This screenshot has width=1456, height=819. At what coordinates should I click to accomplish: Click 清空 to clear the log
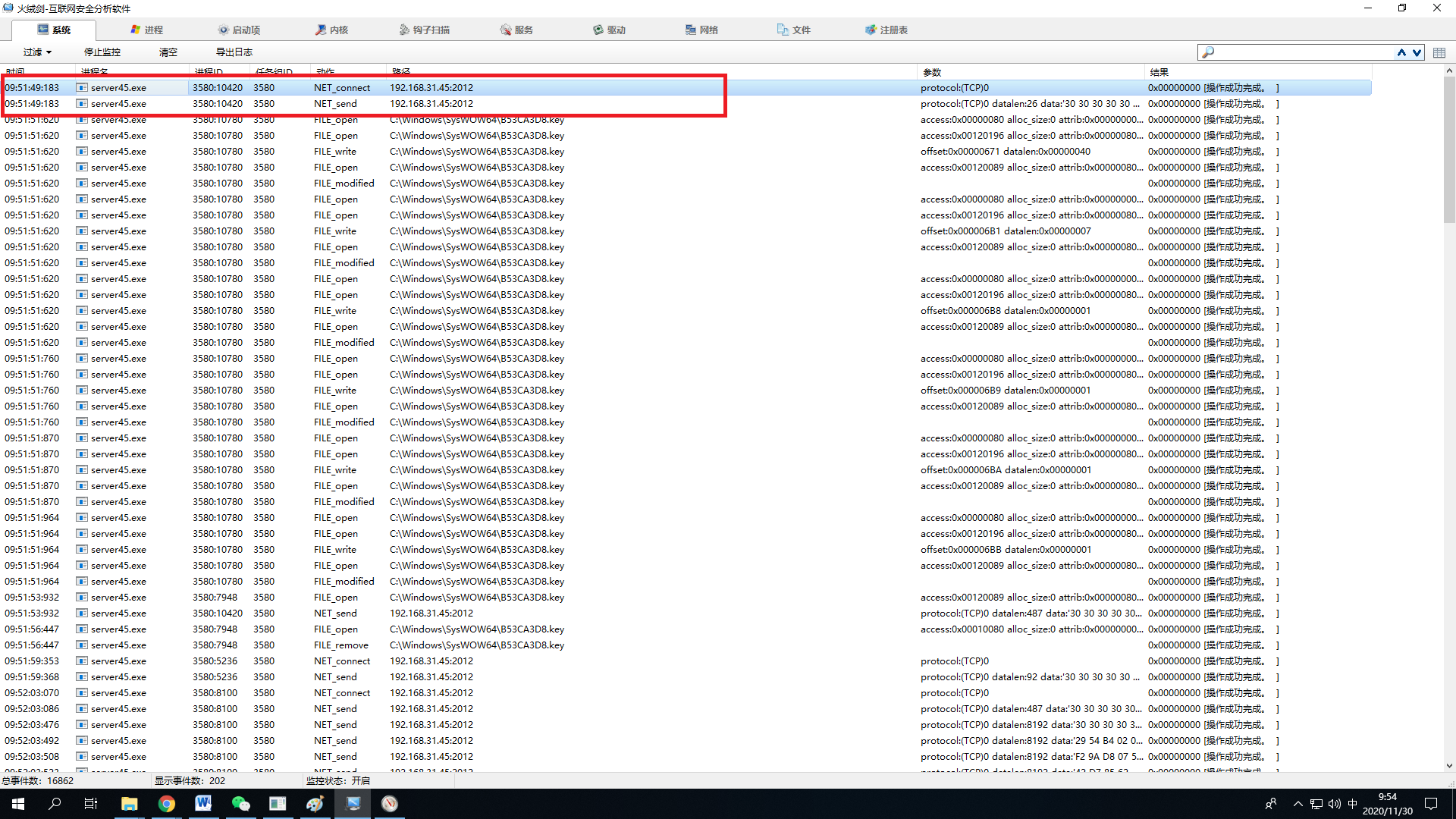point(168,52)
